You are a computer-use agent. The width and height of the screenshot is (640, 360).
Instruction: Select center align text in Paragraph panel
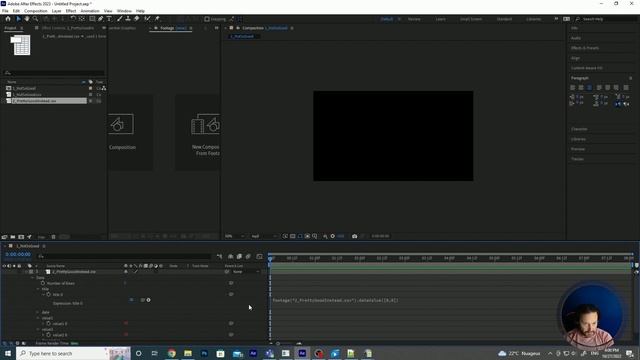[580, 87]
